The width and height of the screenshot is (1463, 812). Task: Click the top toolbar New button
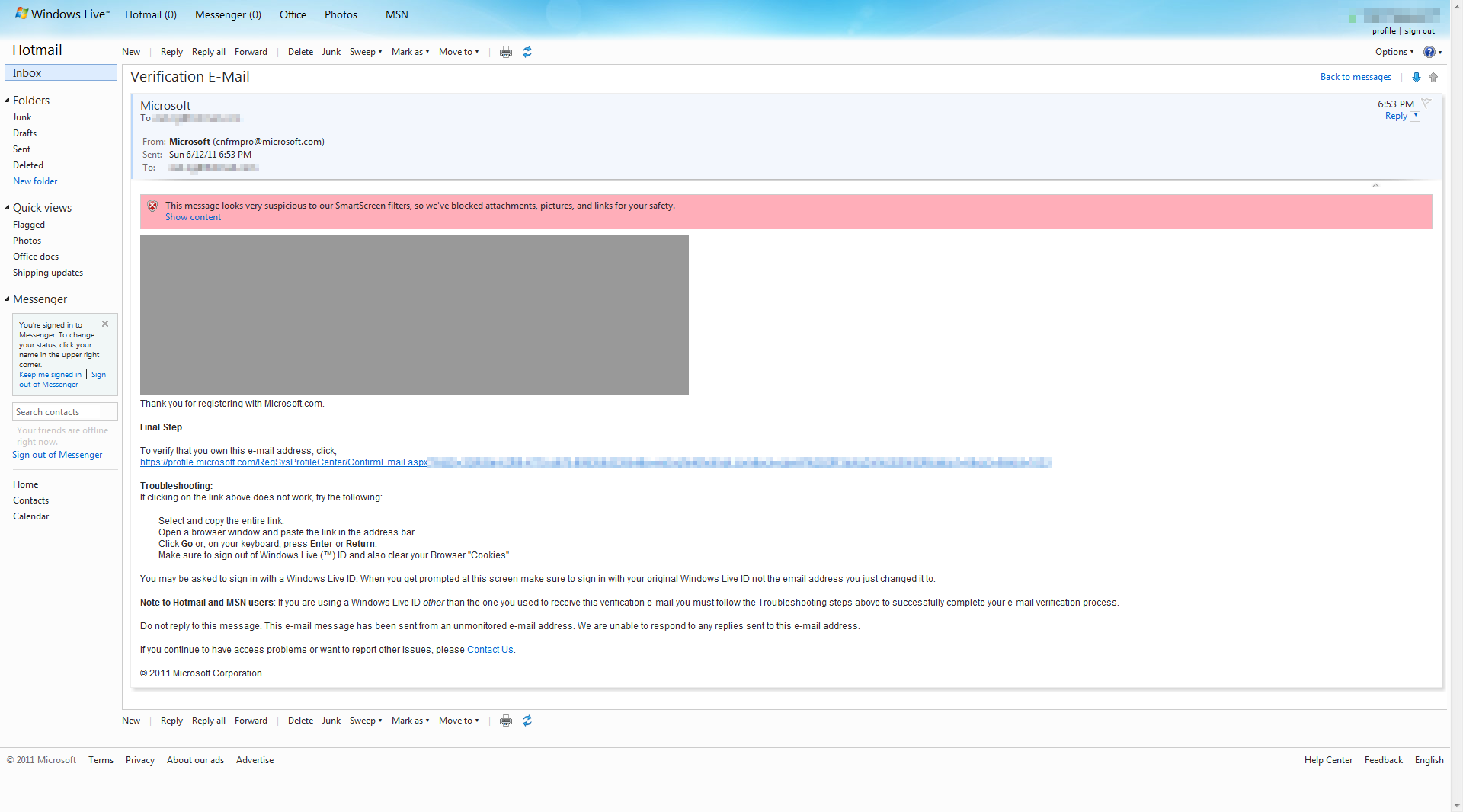131,52
